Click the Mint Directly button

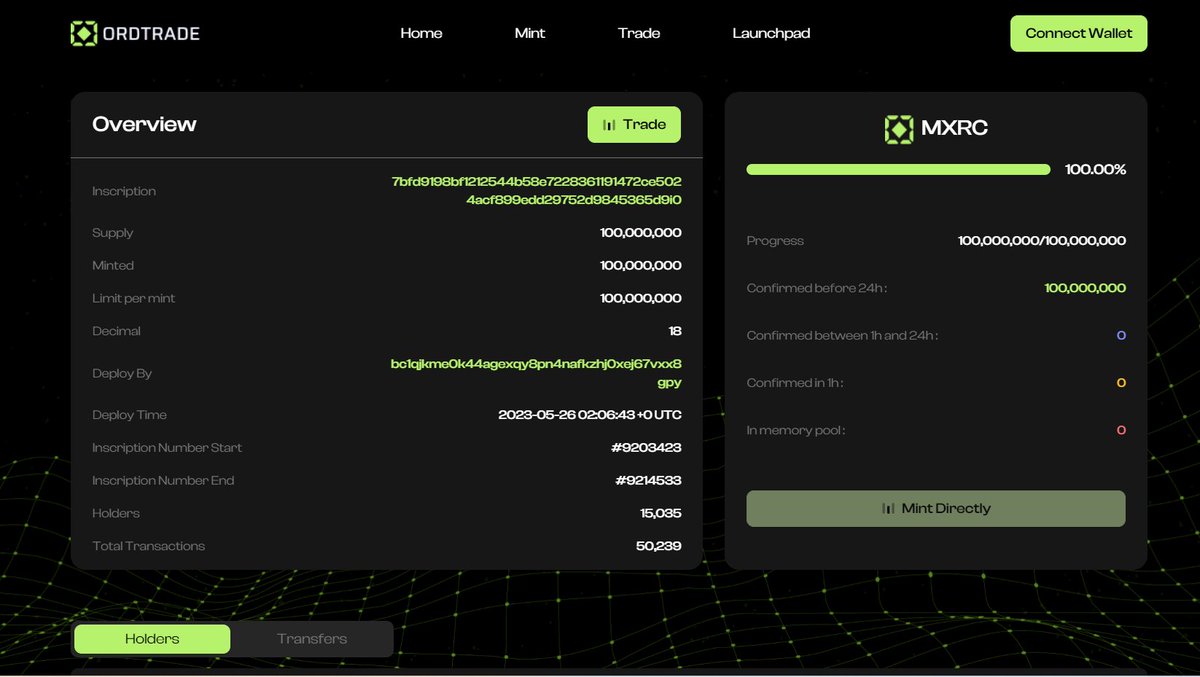point(936,508)
